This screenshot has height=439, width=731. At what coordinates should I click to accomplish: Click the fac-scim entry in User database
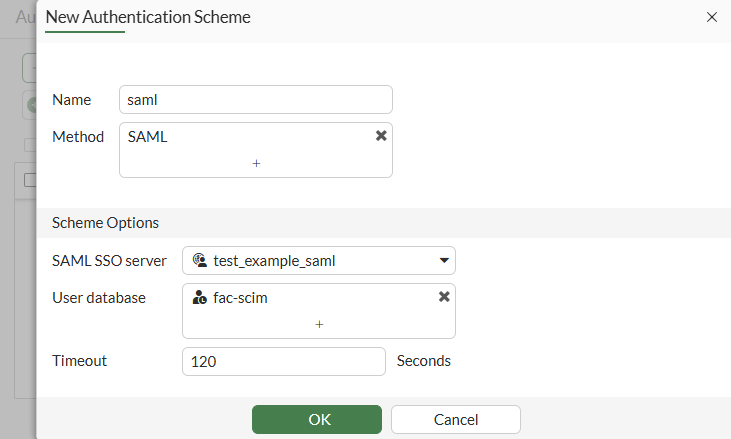pyautogui.click(x=240, y=297)
